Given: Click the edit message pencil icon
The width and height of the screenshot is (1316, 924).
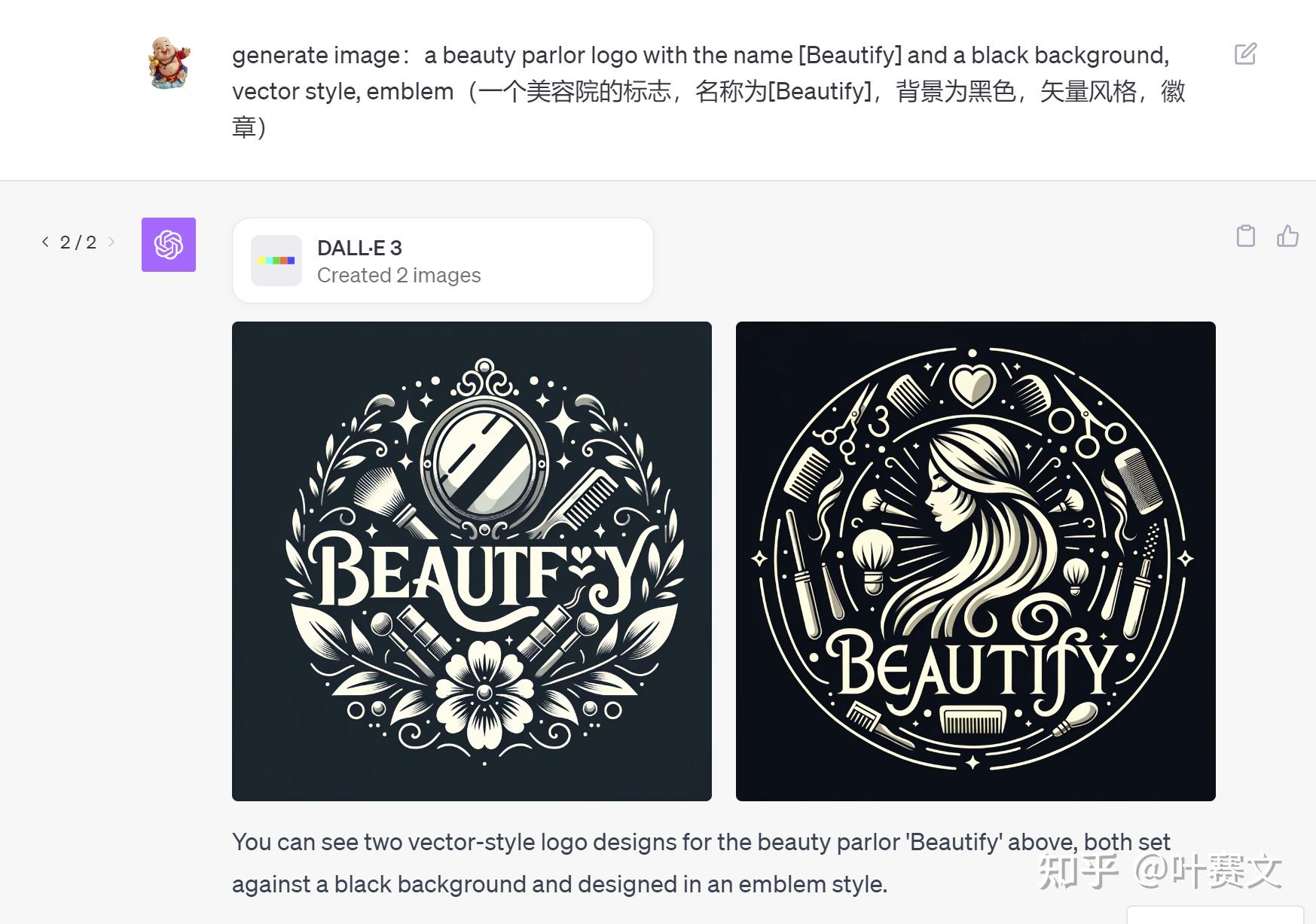Looking at the screenshot, I should 1245,53.
